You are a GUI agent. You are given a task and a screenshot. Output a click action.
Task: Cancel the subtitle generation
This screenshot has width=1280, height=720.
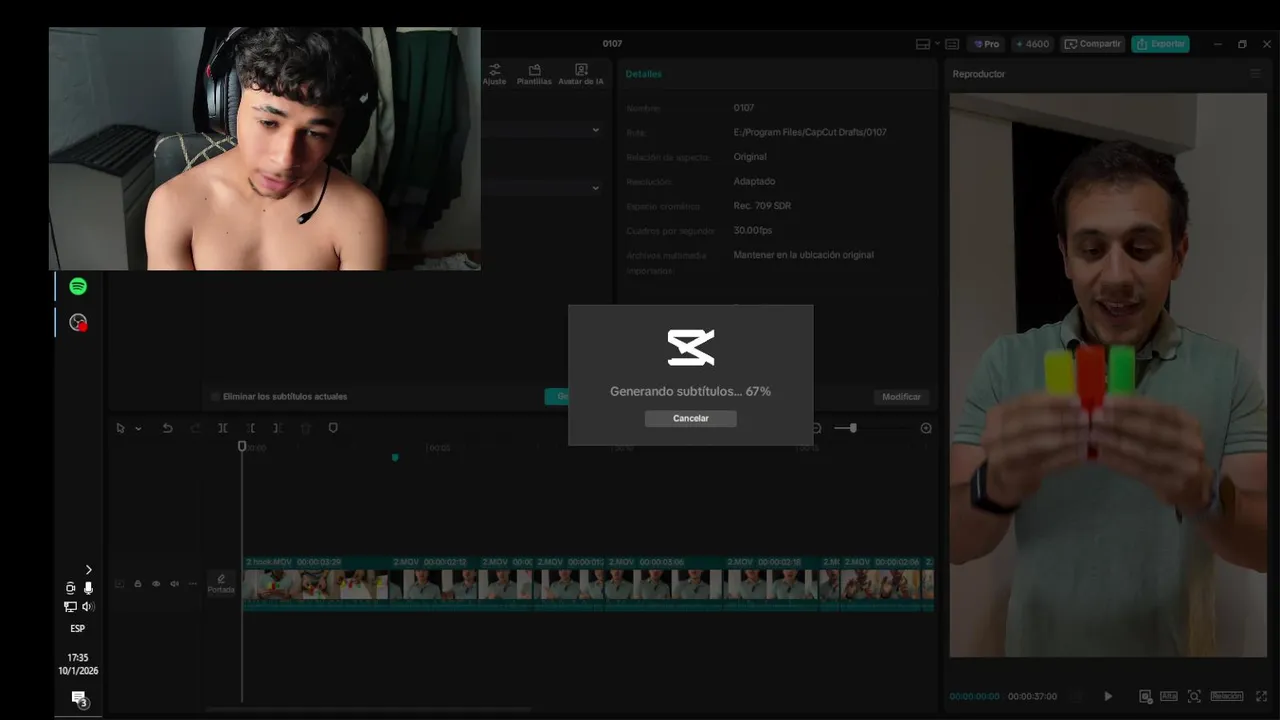690,418
